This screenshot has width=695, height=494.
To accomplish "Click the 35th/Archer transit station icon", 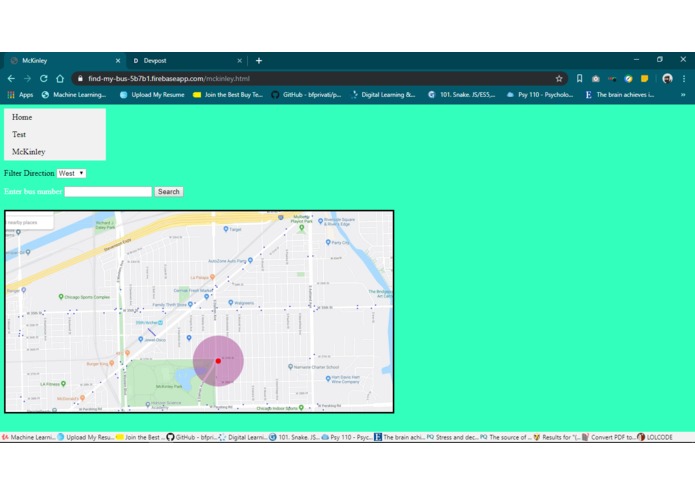I will pos(160,323).
